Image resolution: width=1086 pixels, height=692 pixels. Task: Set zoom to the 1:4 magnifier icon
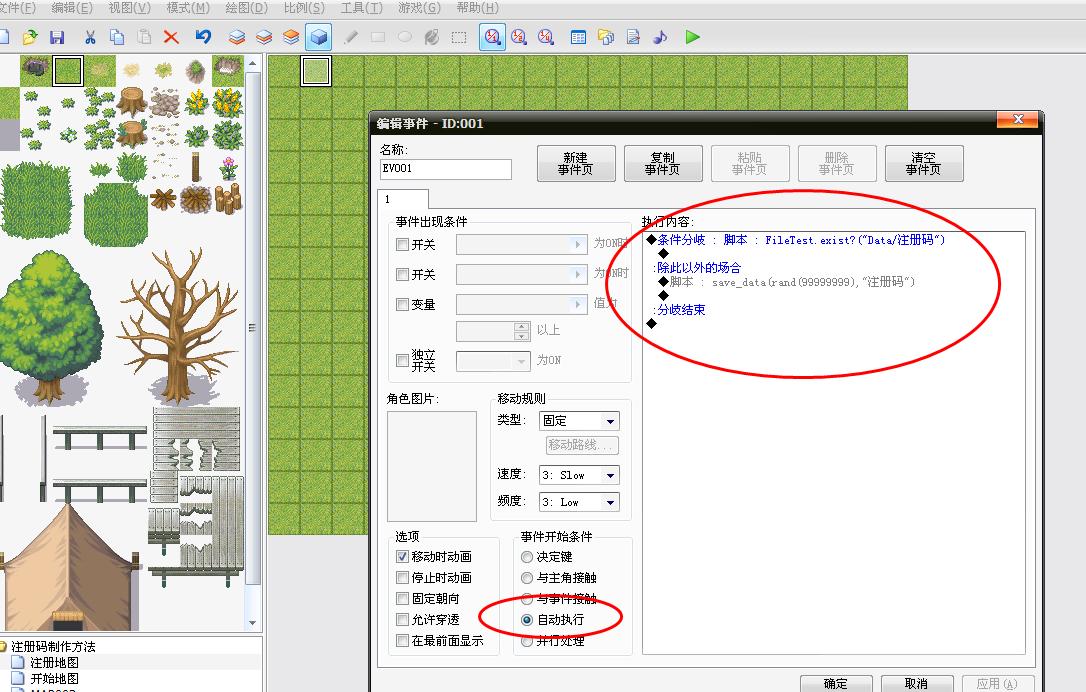pyautogui.click(x=546, y=37)
